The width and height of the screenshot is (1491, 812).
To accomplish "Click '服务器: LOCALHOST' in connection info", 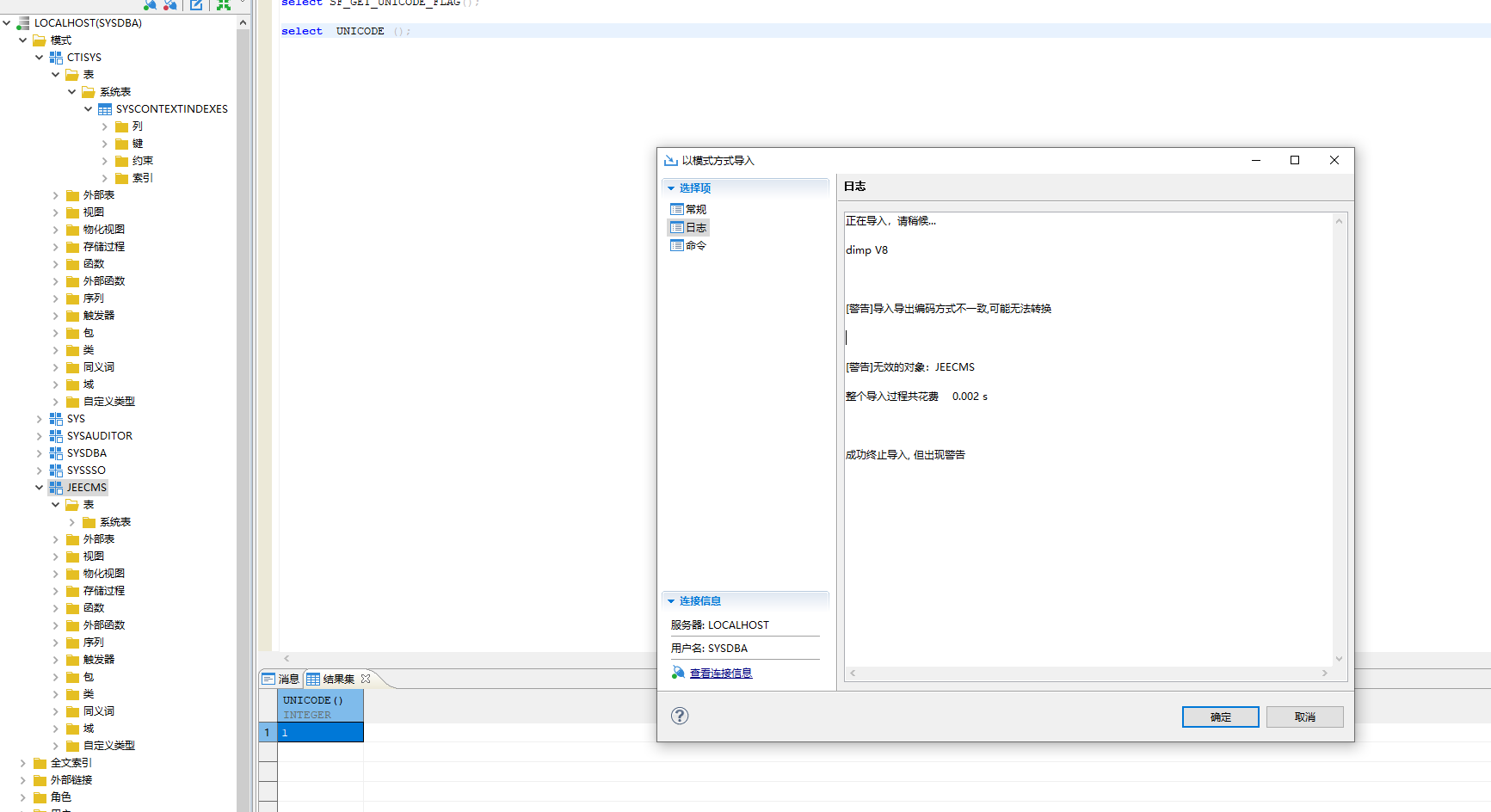I will pos(720,625).
